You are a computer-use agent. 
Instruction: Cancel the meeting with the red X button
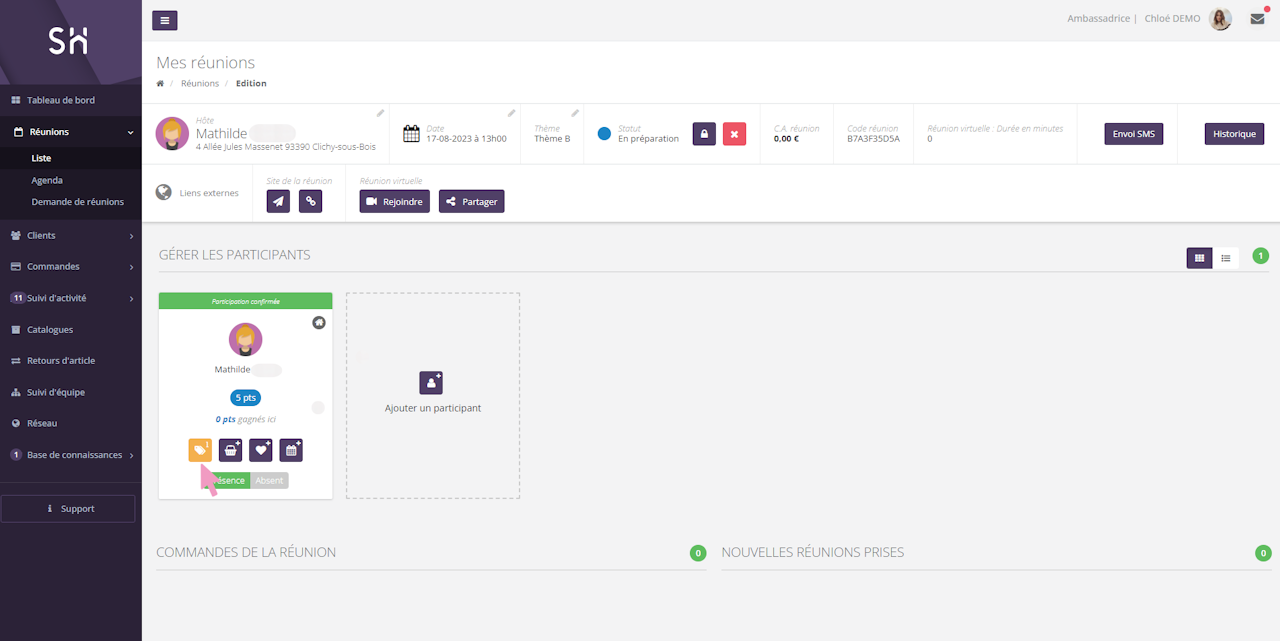734,134
